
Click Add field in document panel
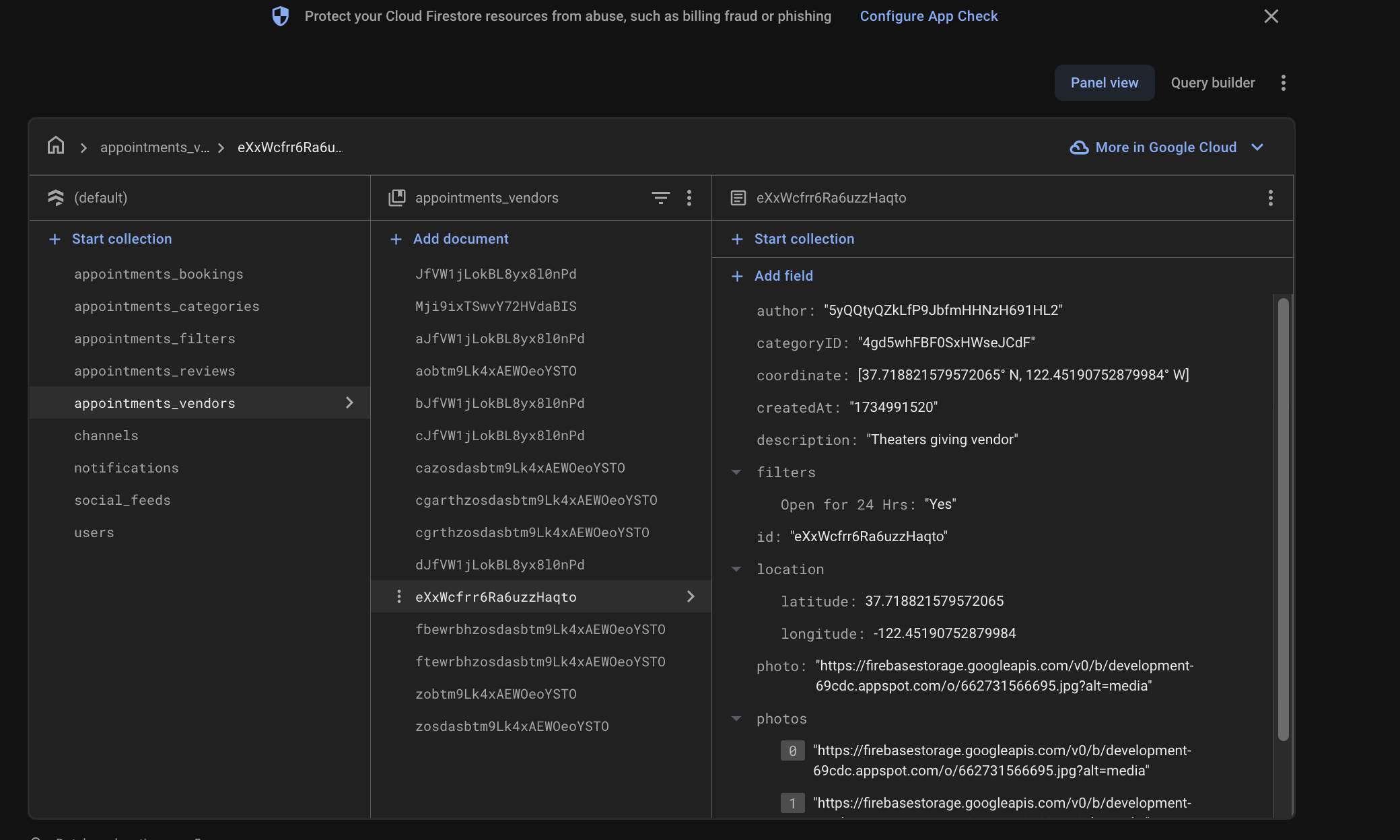click(x=783, y=276)
